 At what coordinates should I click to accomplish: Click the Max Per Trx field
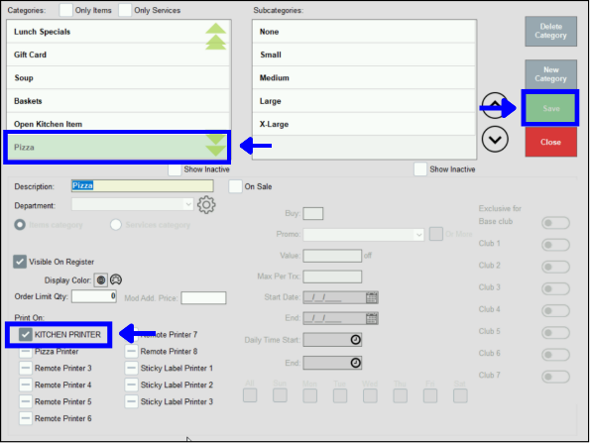coord(333,277)
